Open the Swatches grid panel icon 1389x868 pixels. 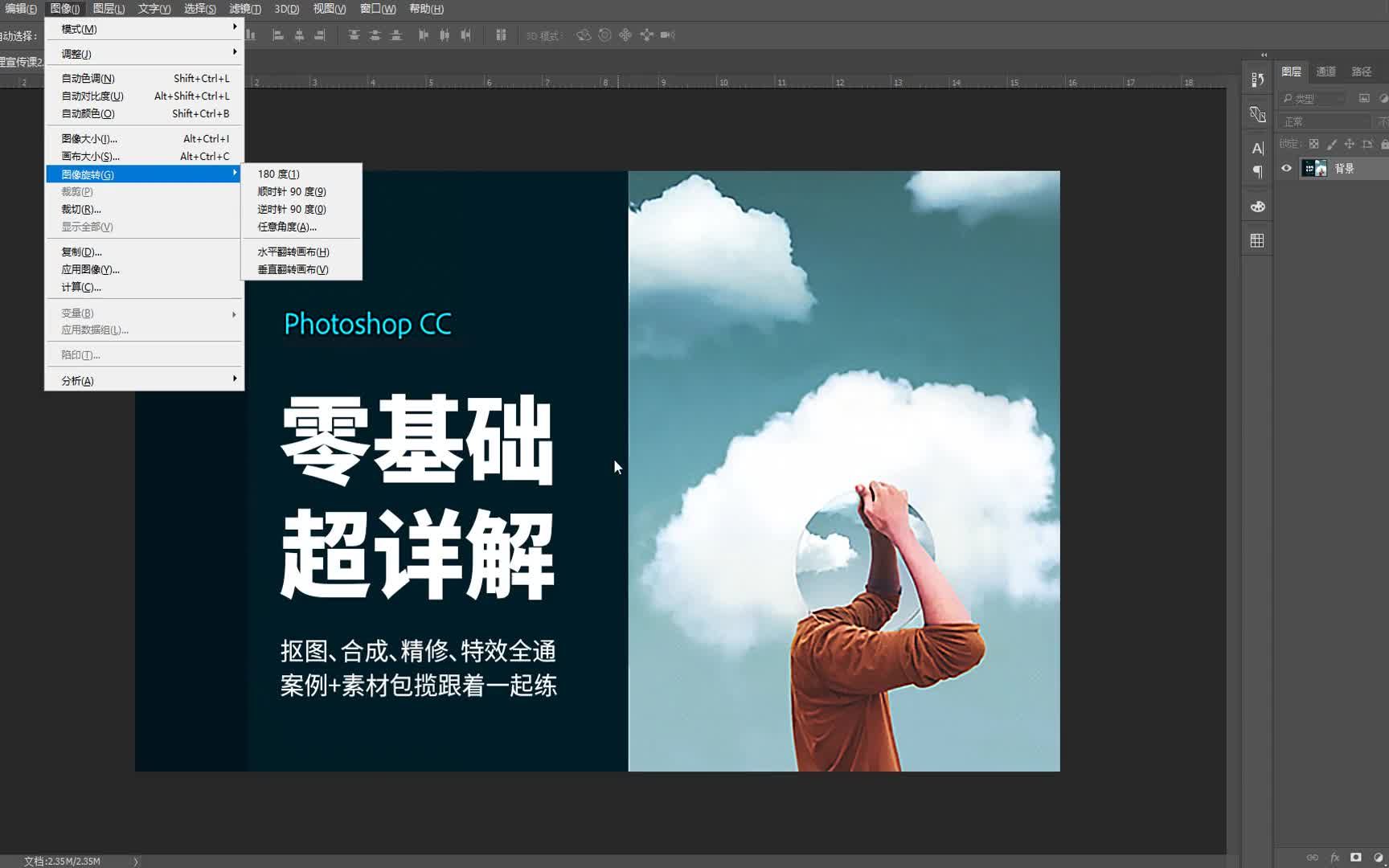click(x=1258, y=240)
